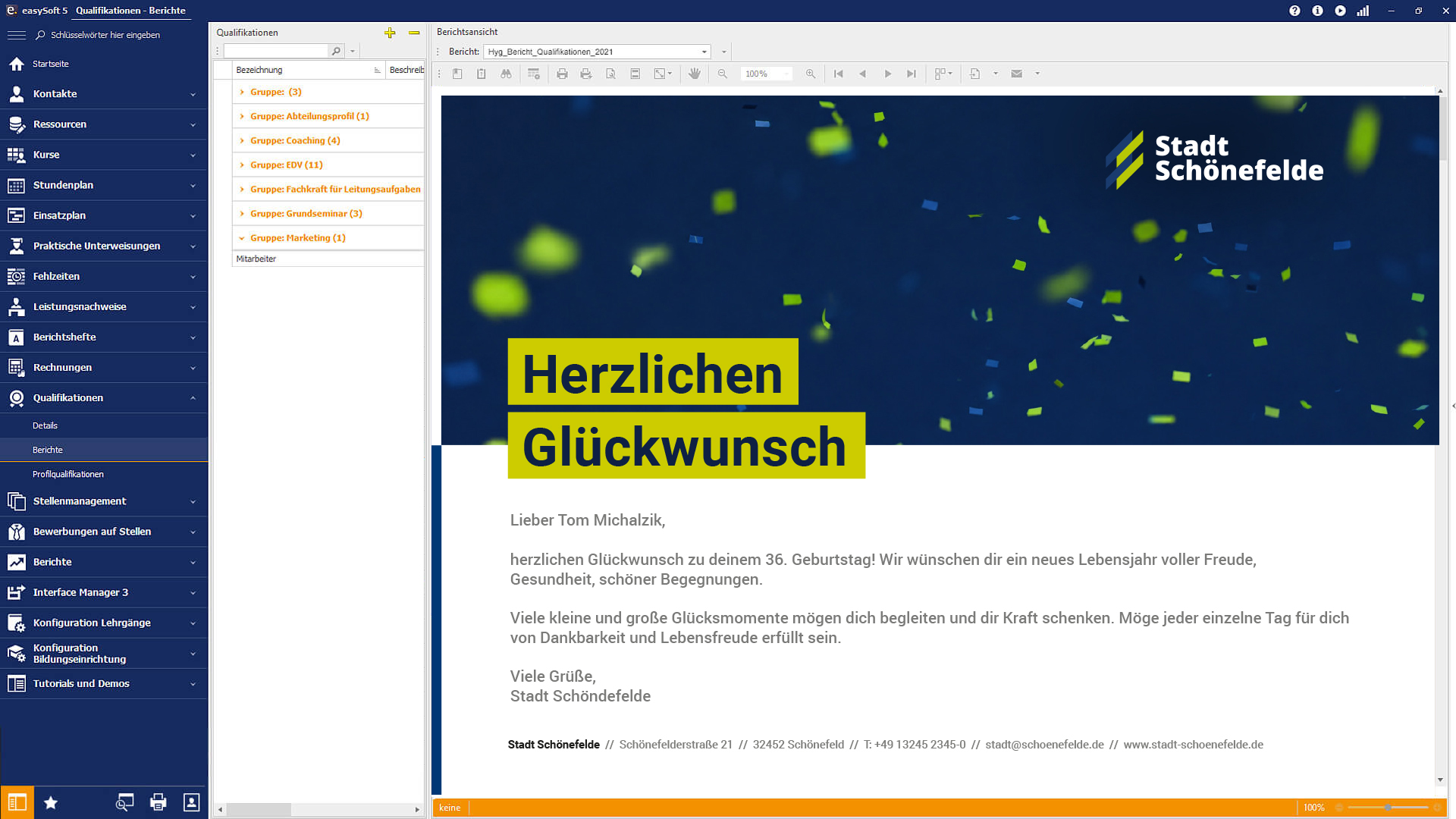Screen dimensions: 1456x819
Task: Expand Gruppe: Abteilungsprofil (1)
Action: point(242,116)
